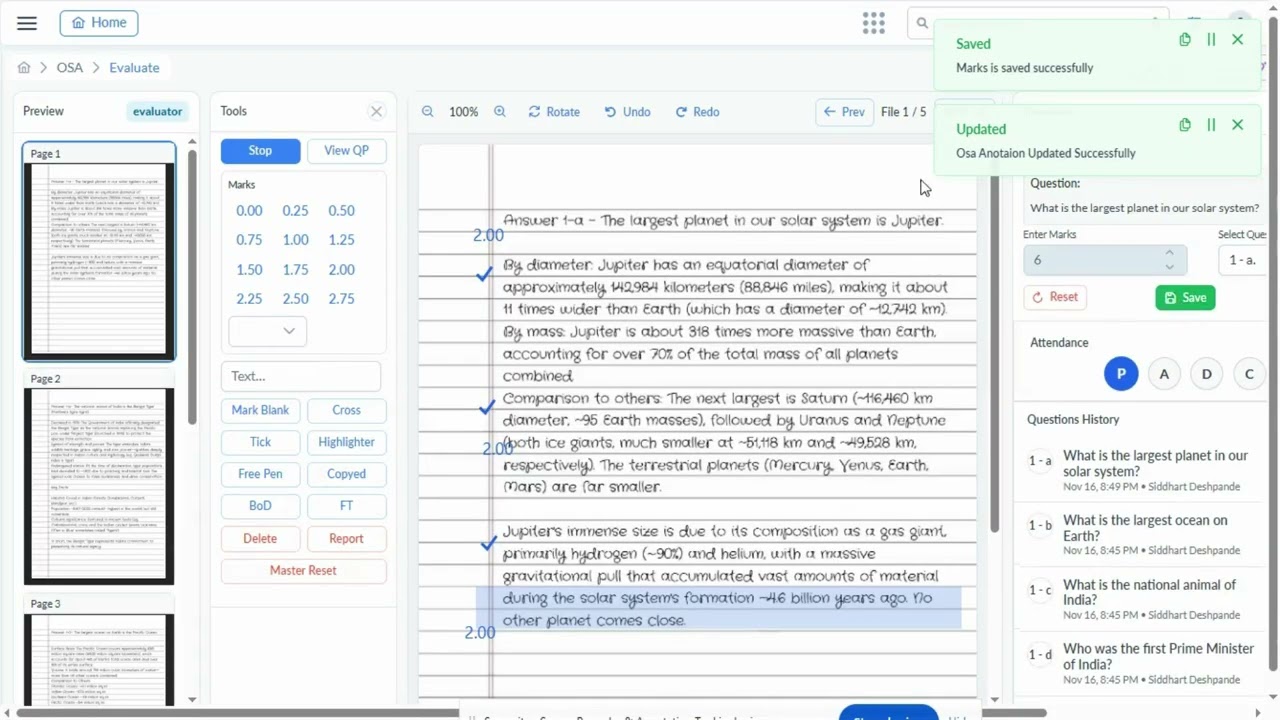Select the BoD tool
Screen dimensions: 1280x720
point(260,506)
